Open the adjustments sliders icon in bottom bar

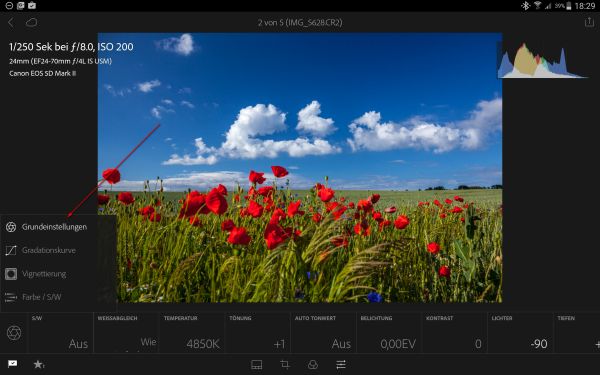(x=341, y=365)
